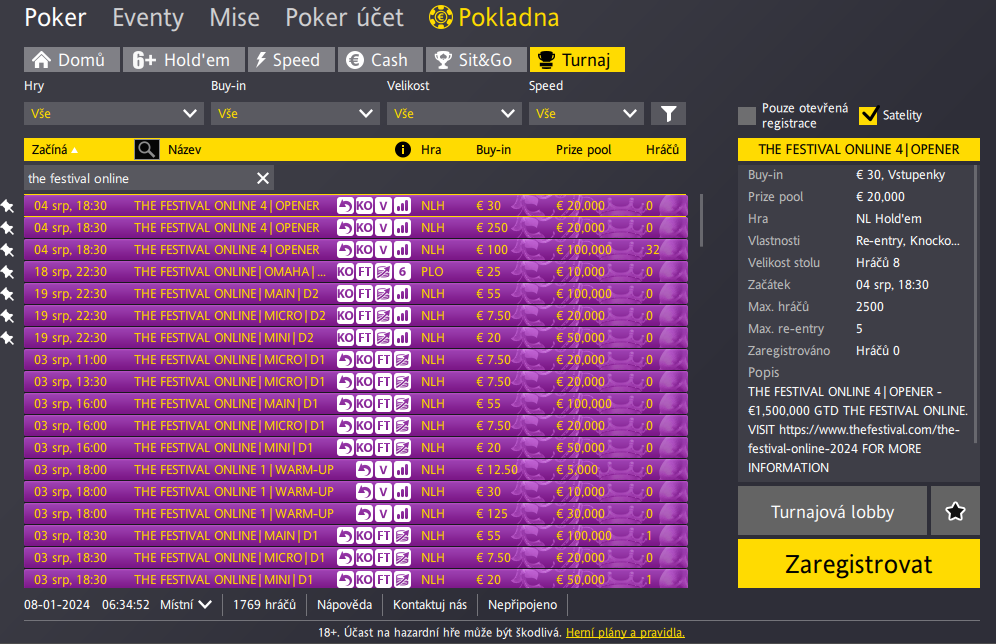Open Nápověda help
The width and height of the screenshot is (996, 644).
[x=344, y=605]
